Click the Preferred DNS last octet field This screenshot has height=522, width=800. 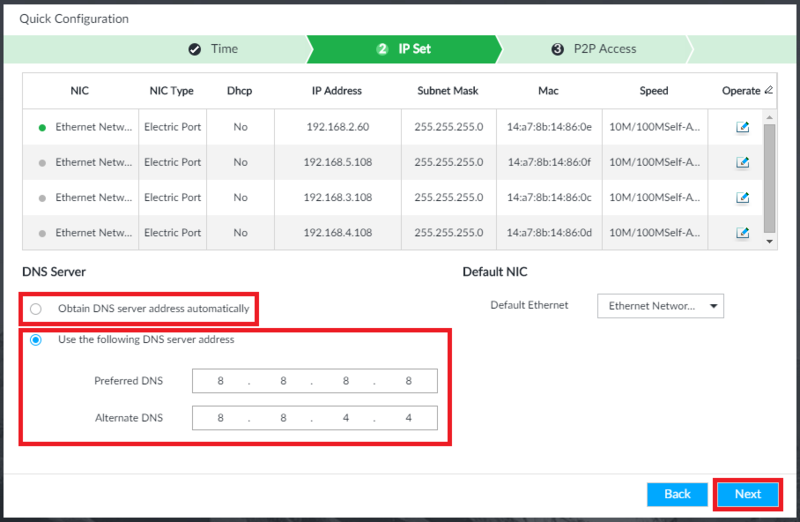(409, 381)
